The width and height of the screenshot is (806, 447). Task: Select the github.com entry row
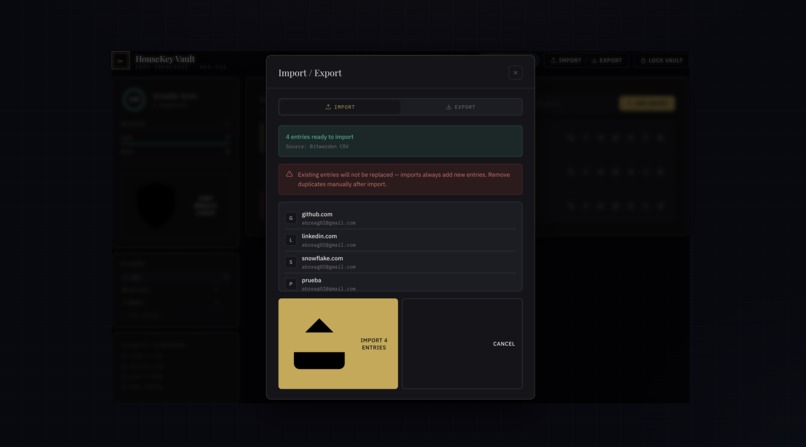tap(400, 218)
